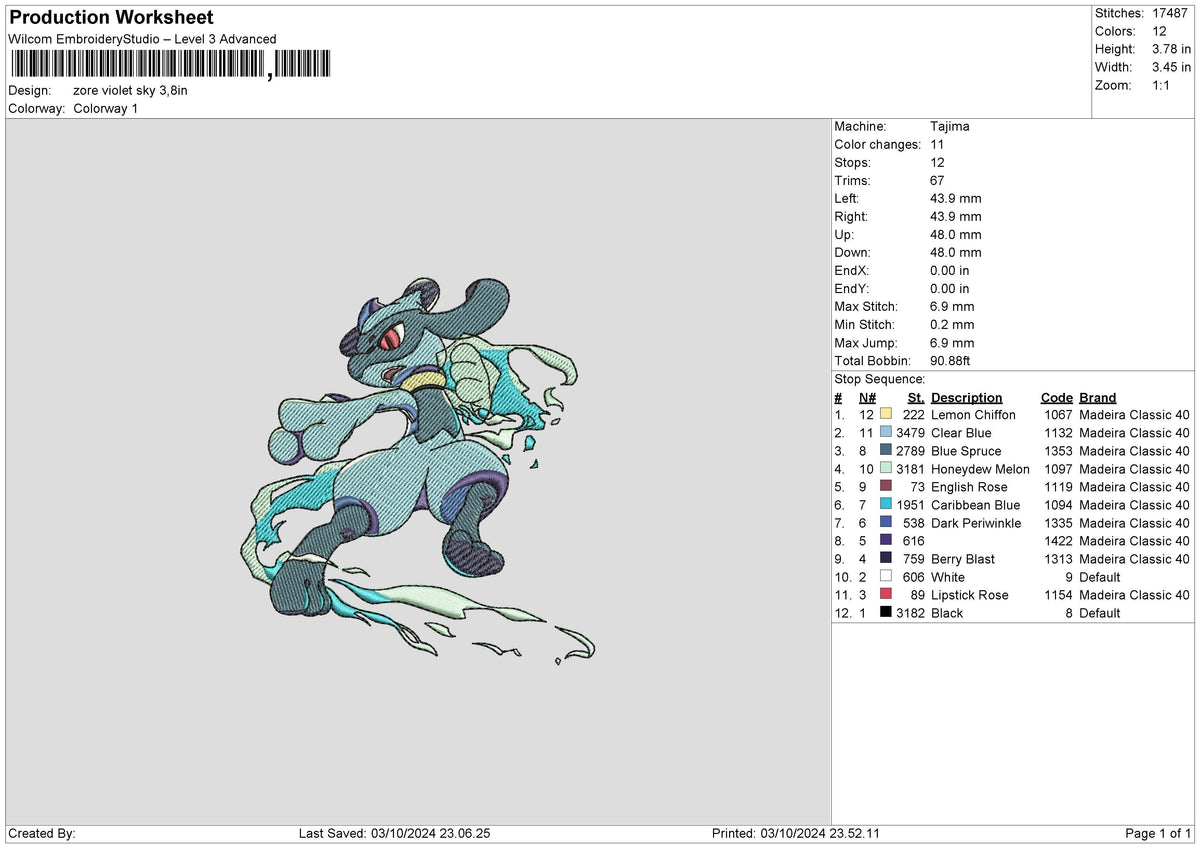Click code 1353 in the Blue Spruce row

(x=1058, y=450)
